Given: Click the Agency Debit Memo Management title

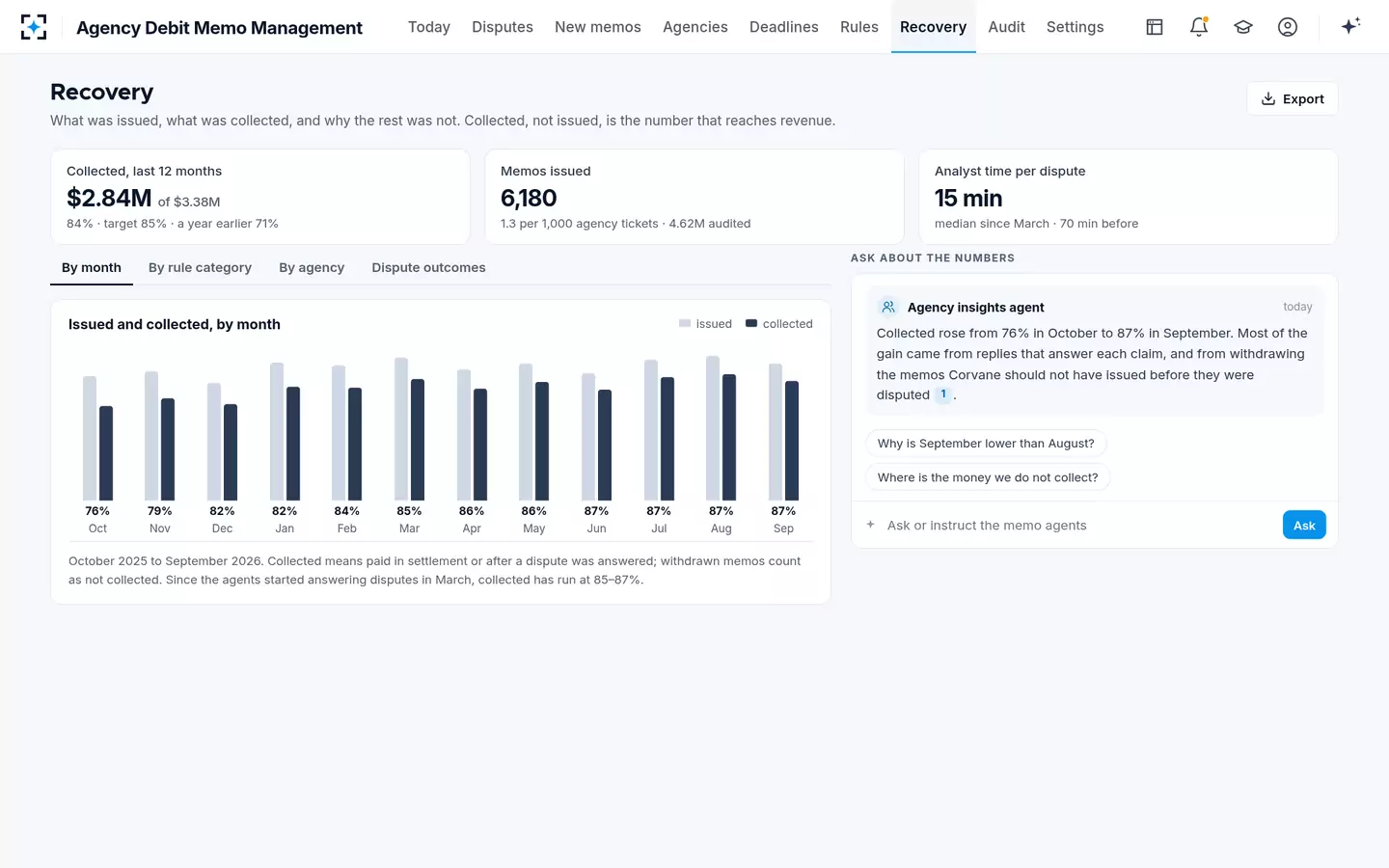Looking at the screenshot, I should 219,28.
